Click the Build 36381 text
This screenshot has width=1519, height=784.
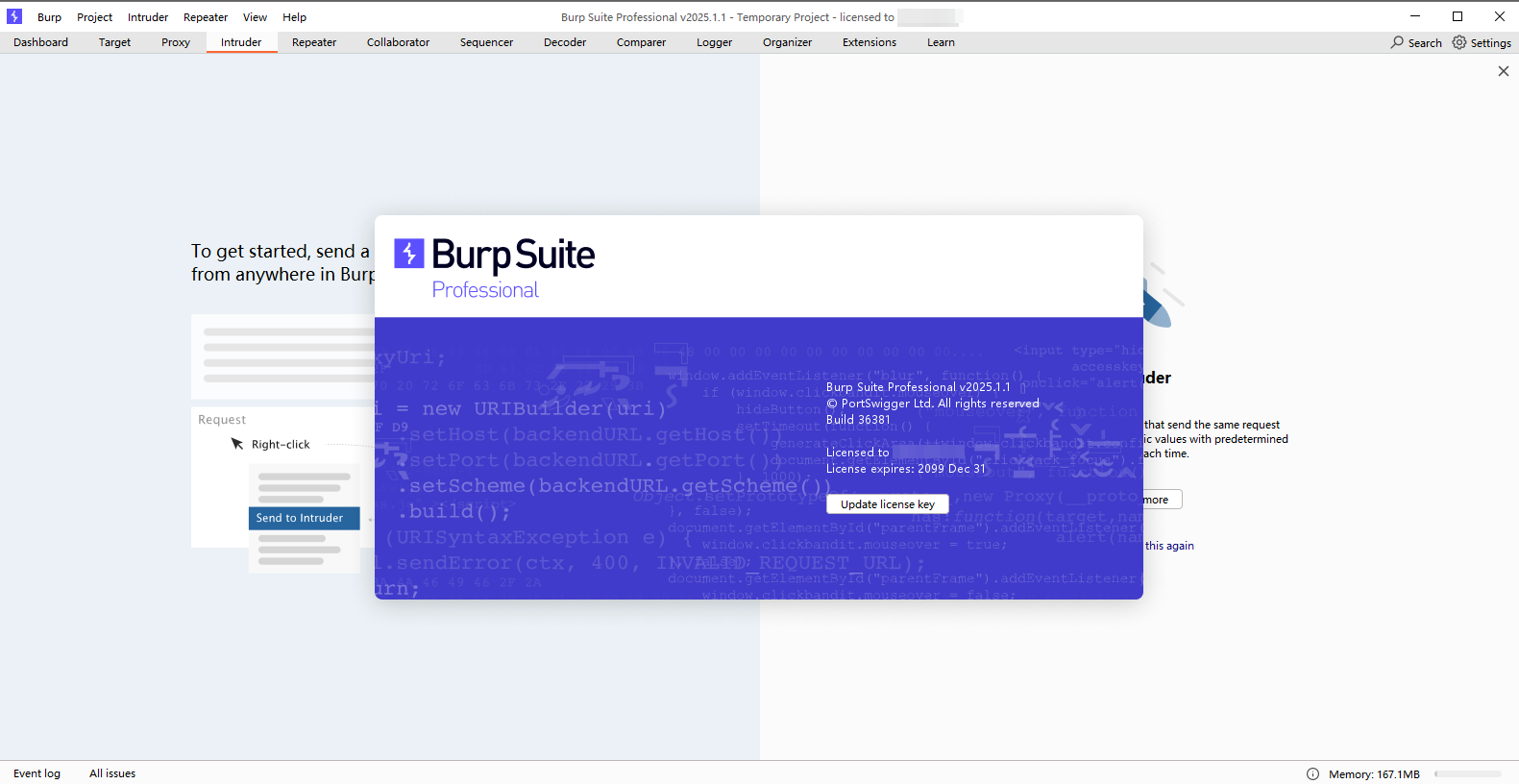(x=858, y=420)
